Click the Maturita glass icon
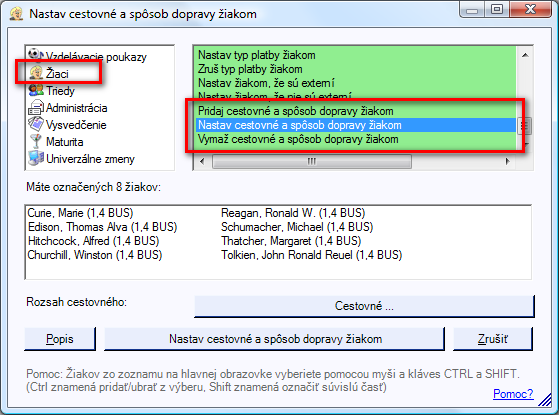Screen dimensions: 559x415 (36, 141)
